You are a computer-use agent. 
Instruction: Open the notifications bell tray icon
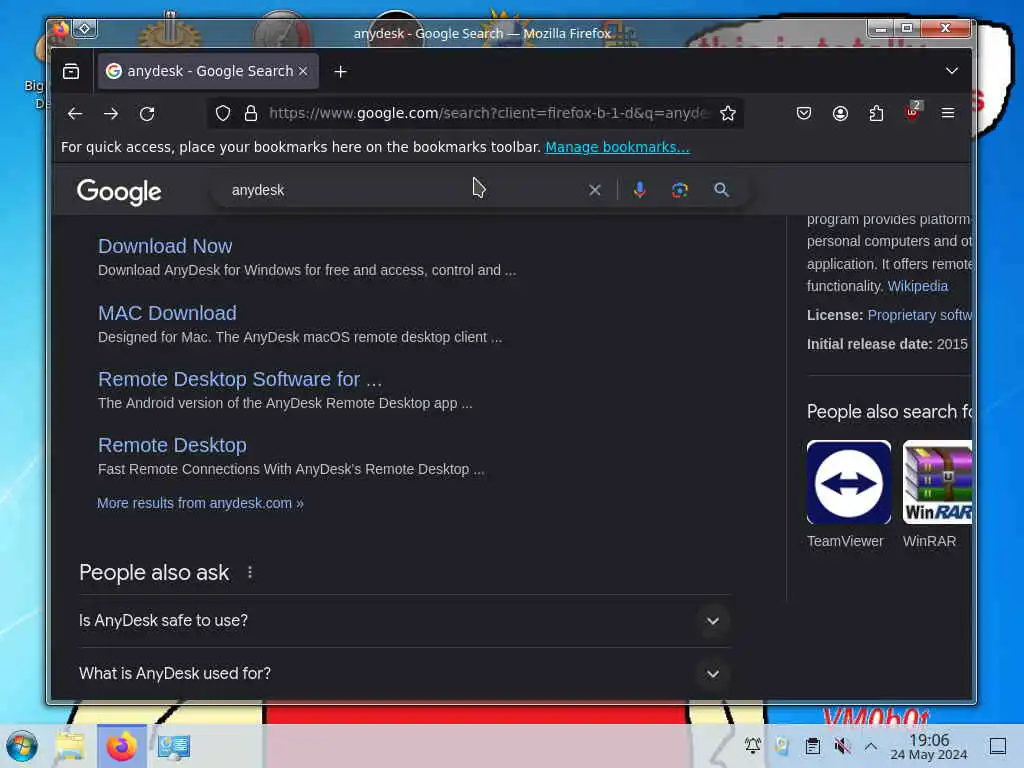click(x=752, y=746)
